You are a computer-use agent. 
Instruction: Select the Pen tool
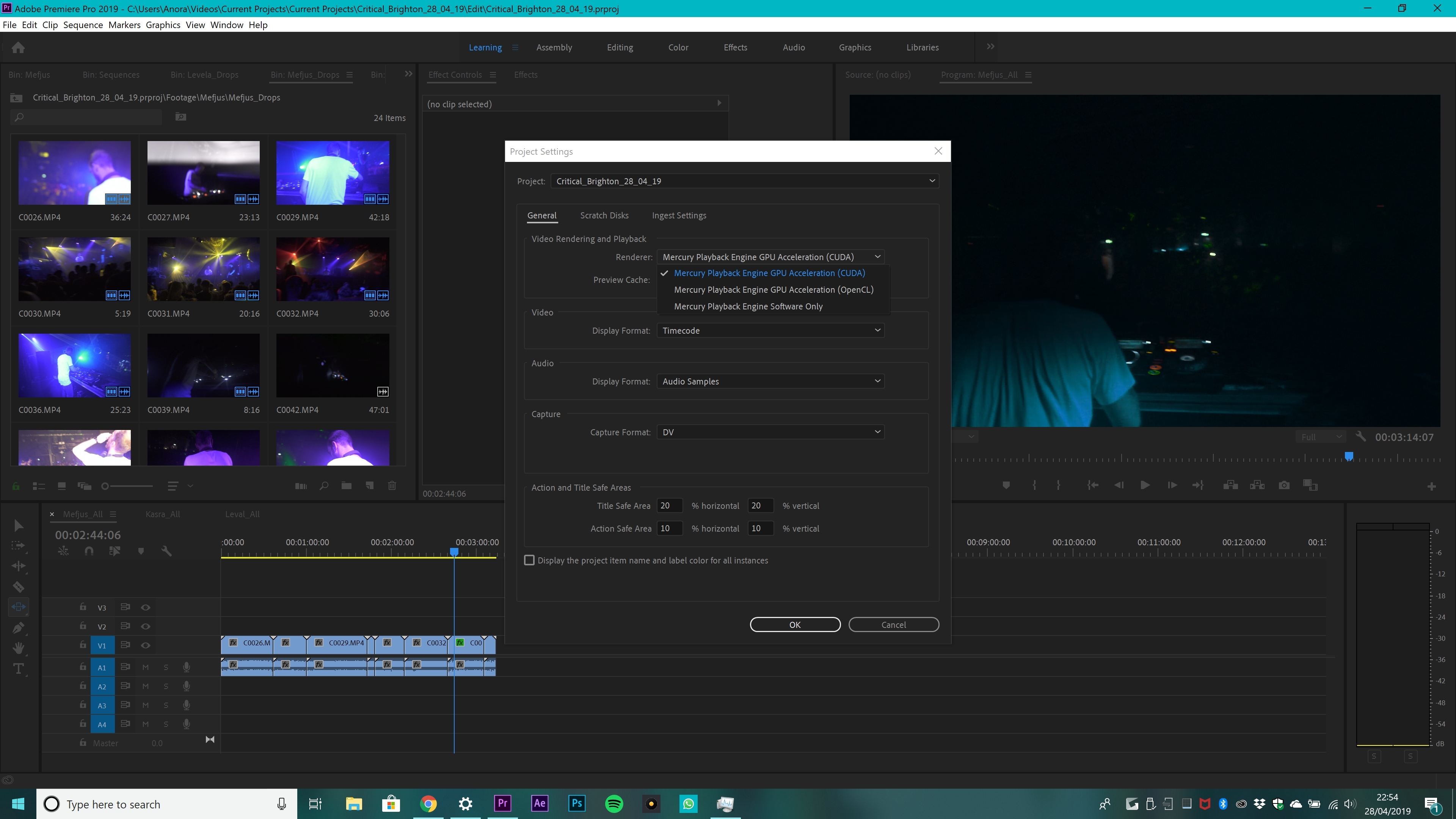(18, 628)
